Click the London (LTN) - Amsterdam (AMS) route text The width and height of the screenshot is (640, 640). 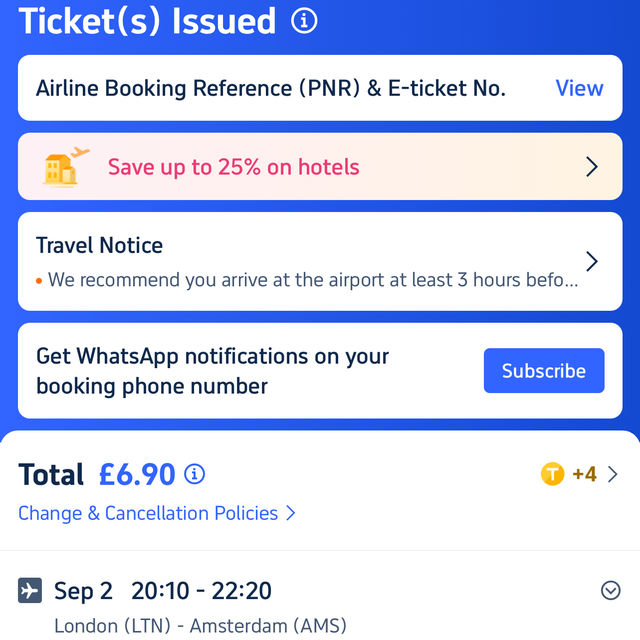tap(200, 626)
